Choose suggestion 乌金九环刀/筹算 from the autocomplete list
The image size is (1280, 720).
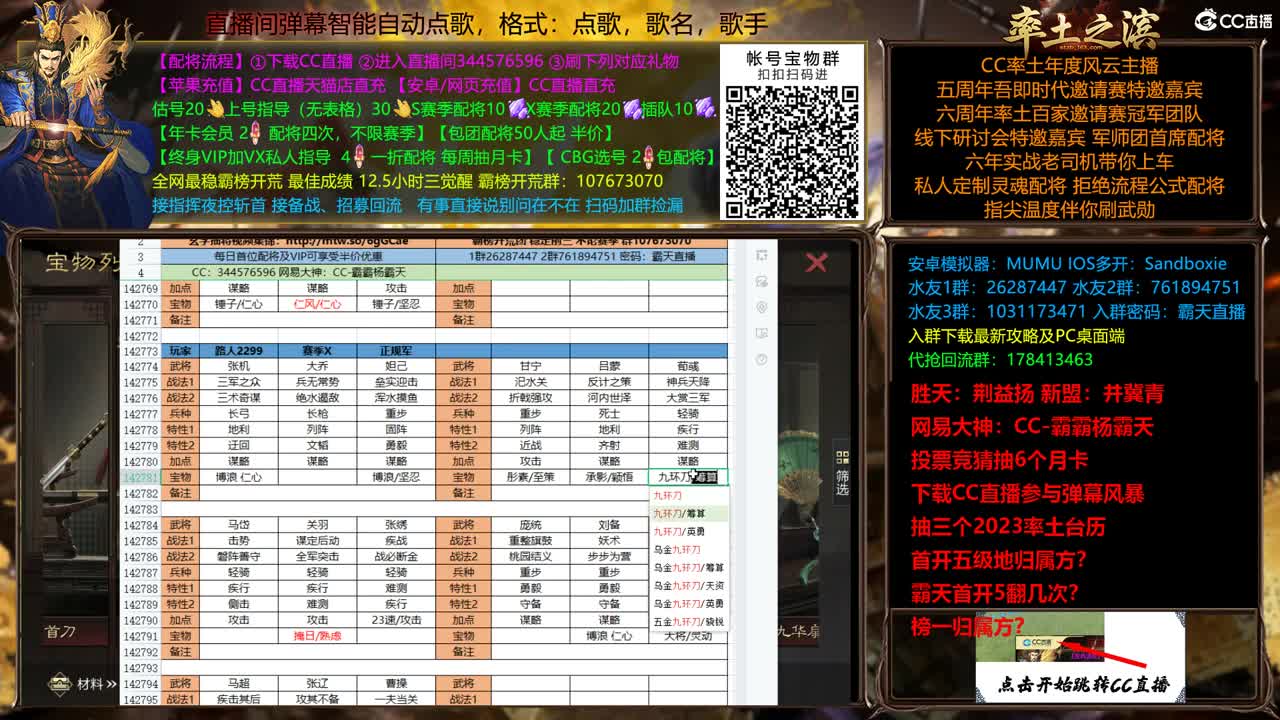[689, 567]
